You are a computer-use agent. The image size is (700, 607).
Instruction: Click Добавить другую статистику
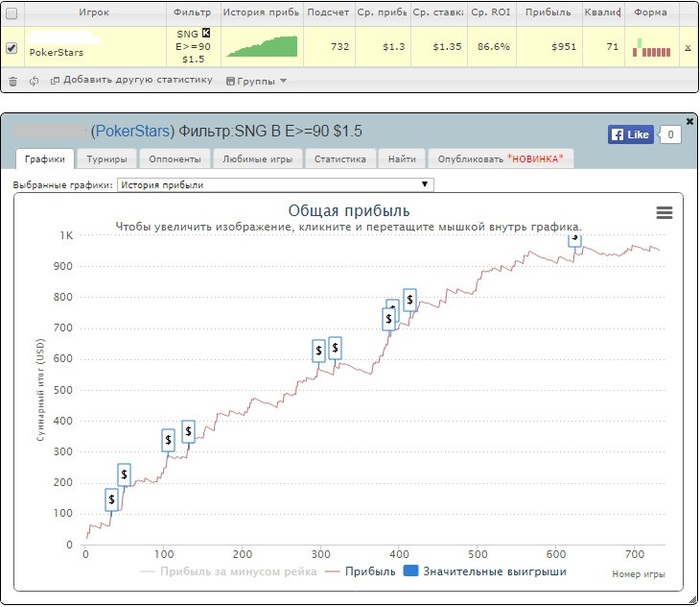click(132, 80)
